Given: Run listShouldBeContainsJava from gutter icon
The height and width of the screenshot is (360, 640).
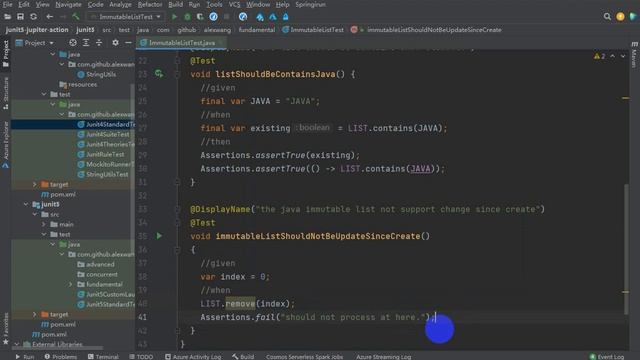Looking at the screenshot, I should (159, 74).
